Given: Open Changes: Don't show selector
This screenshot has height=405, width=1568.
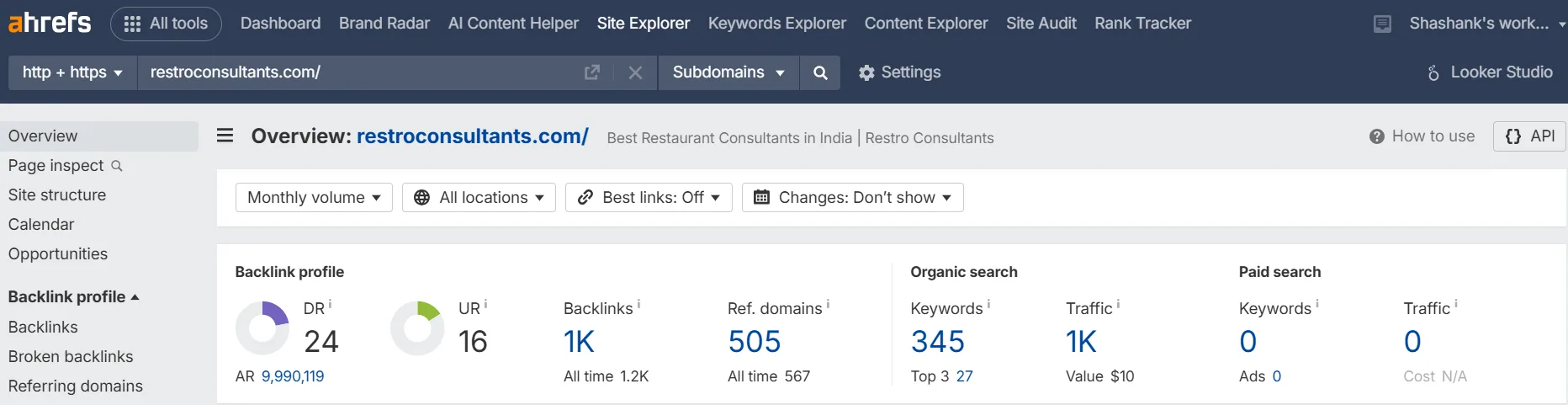Looking at the screenshot, I should pyautogui.click(x=853, y=197).
